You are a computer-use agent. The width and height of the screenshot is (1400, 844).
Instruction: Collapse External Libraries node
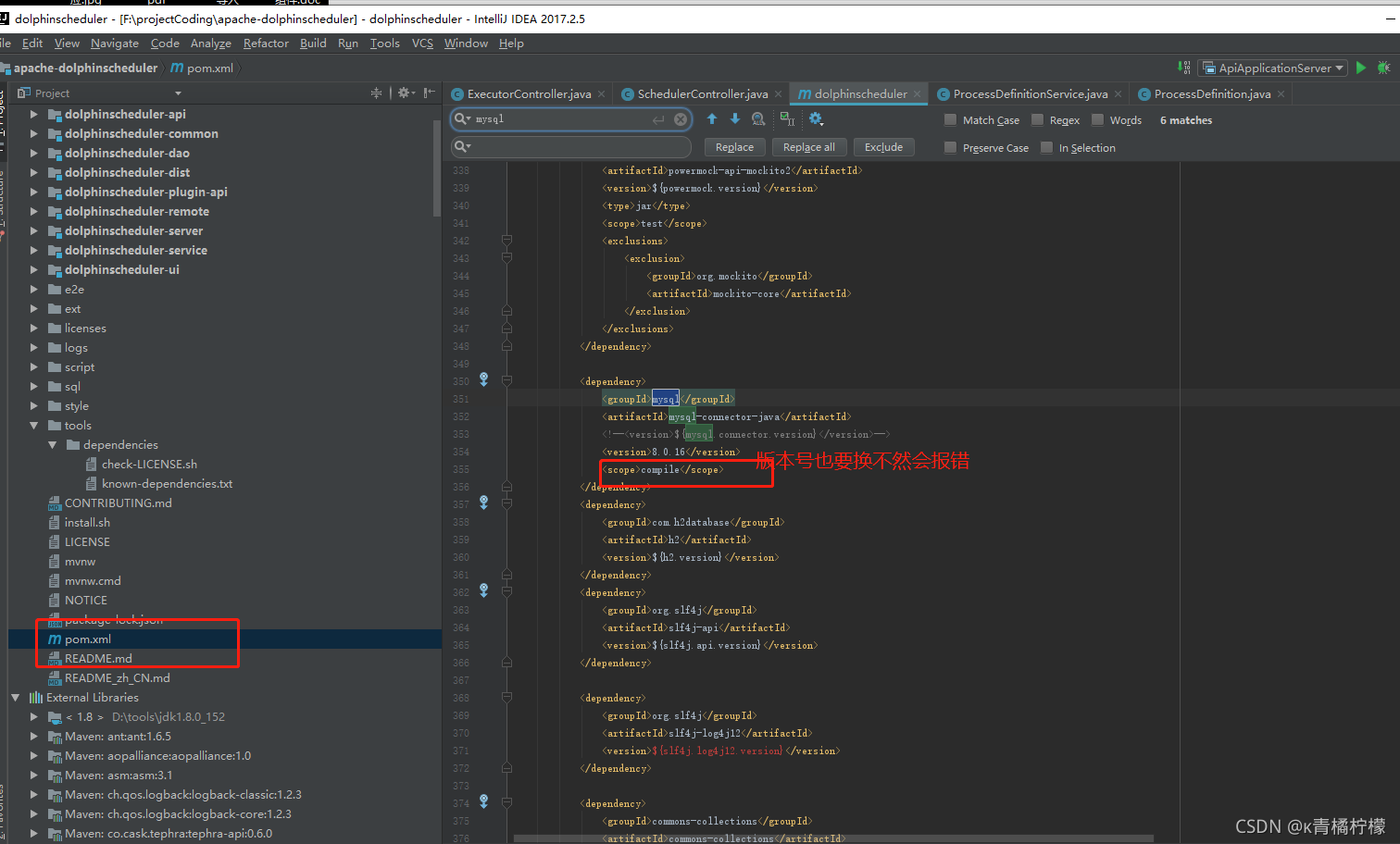(16, 697)
